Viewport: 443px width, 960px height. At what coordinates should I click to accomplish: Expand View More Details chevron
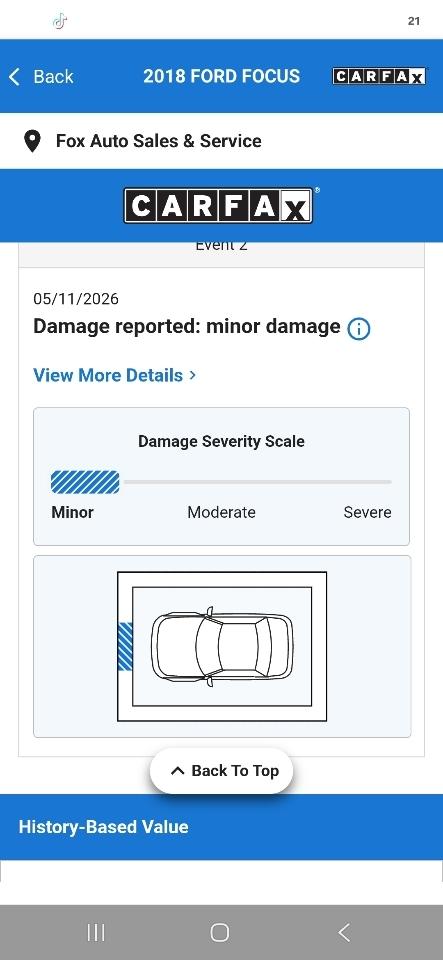click(193, 375)
